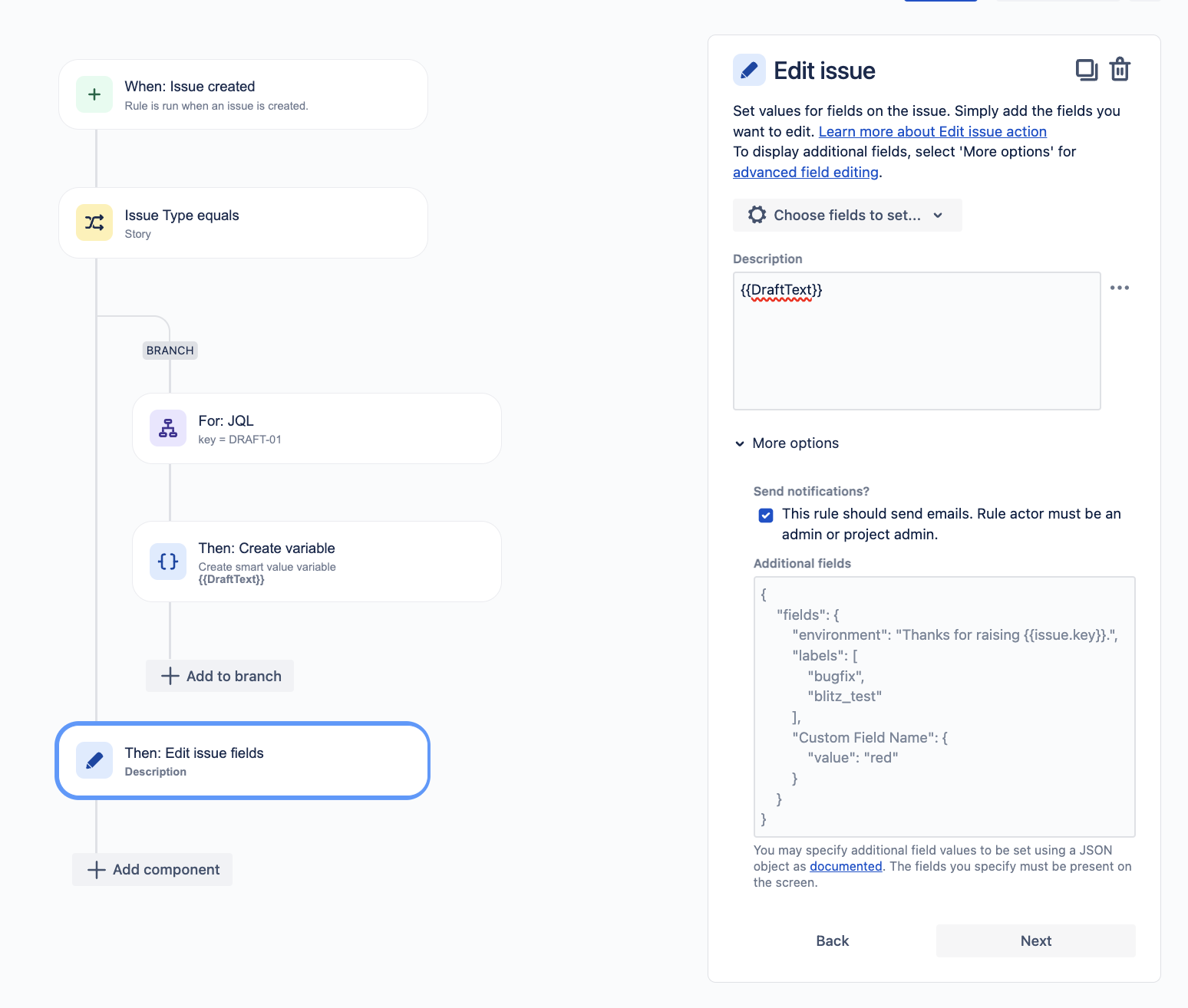Viewport: 1188px width, 1008px height.
Task: Click the purple branch hierarchy icon
Action: pos(168,428)
